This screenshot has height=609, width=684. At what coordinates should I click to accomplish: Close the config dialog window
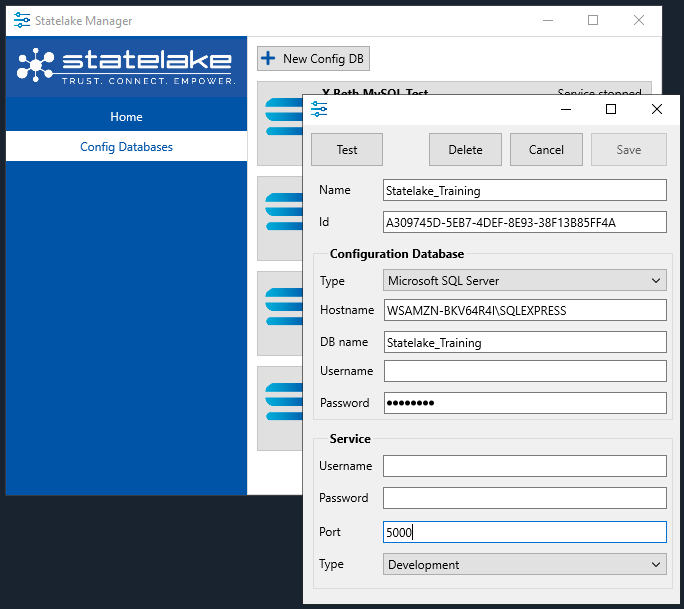pos(657,109)
